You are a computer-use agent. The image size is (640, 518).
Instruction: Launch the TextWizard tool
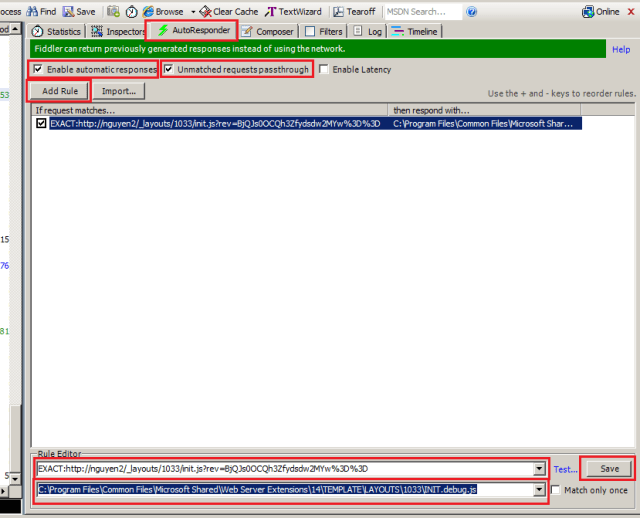(293, 11)
